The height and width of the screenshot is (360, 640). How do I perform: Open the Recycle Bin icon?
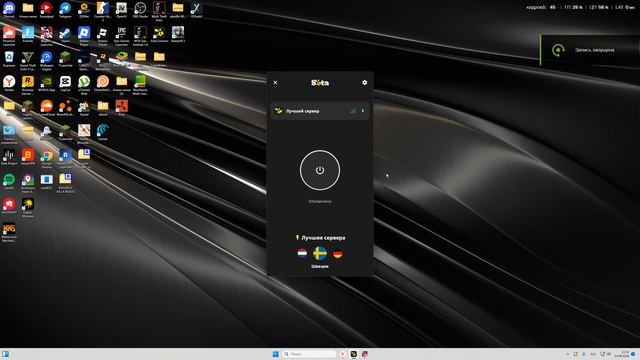tap(9, 59)
